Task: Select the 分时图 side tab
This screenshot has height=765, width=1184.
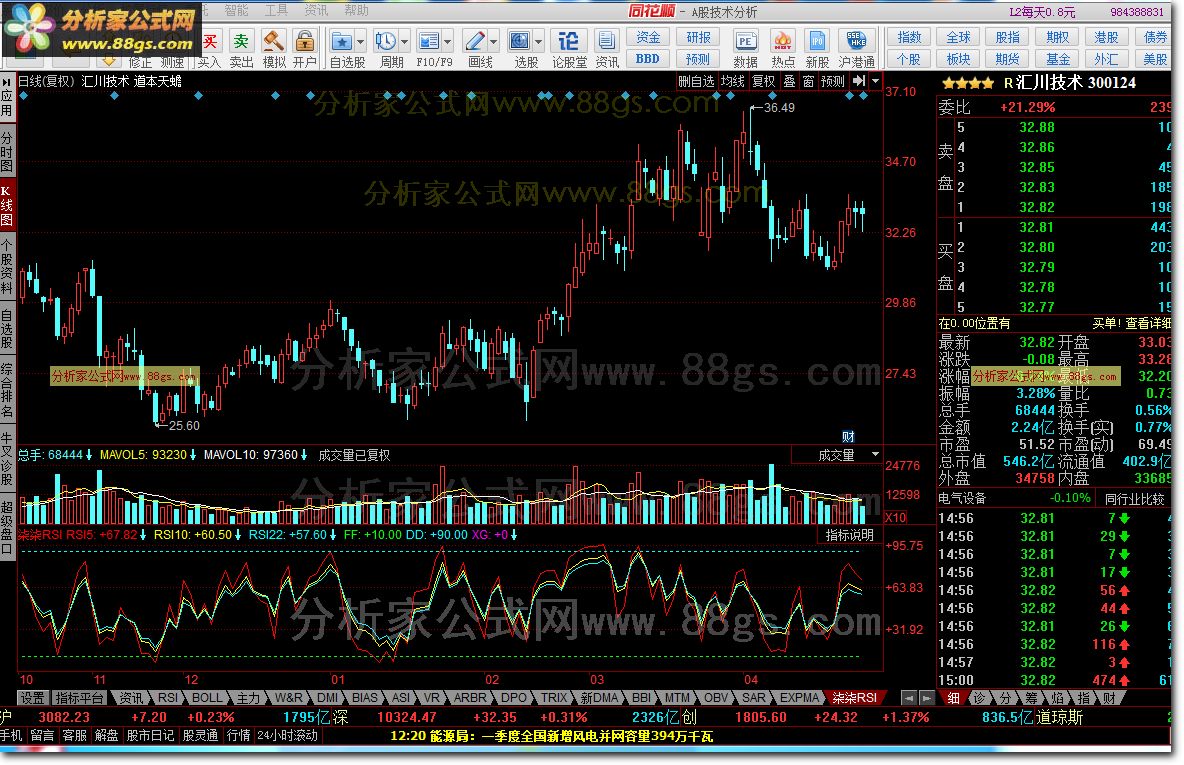Action: pos(7,152)
